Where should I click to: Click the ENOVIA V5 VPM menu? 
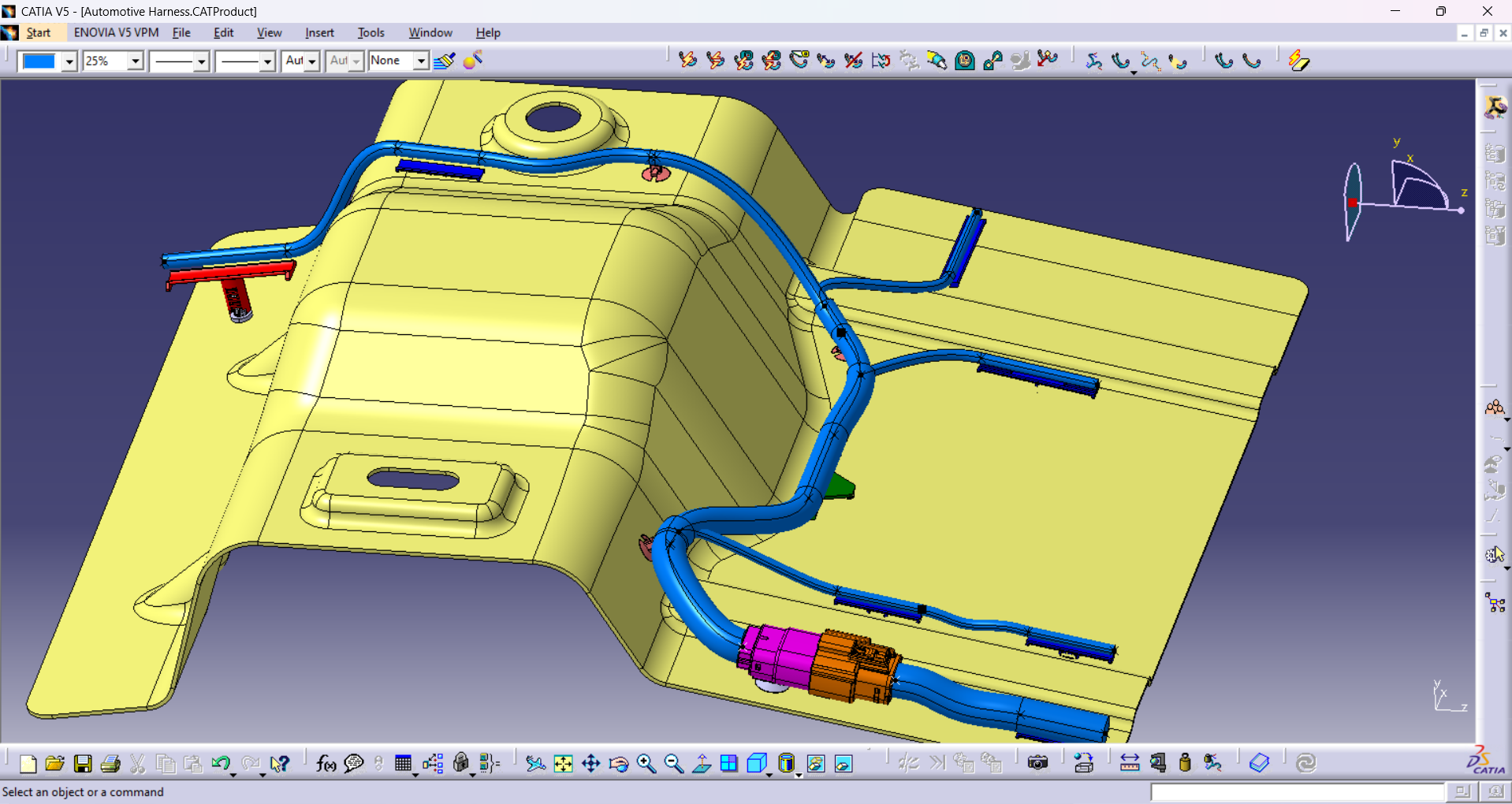116,32
